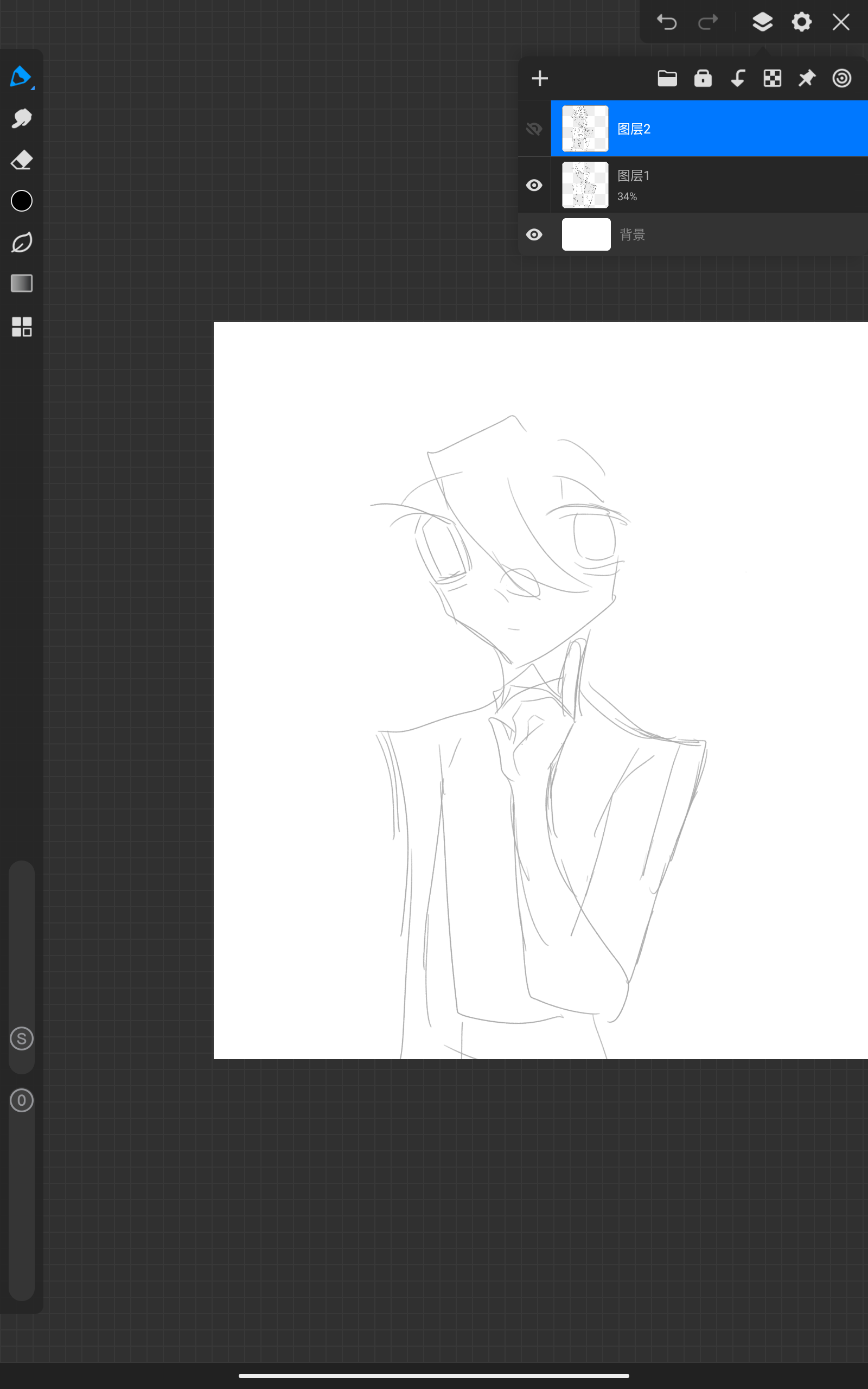Image resolution: width=868 pixels, height=1389 pixels.
Task: Show the hidden 图层2 layer
Action: [x=534, y=129]
